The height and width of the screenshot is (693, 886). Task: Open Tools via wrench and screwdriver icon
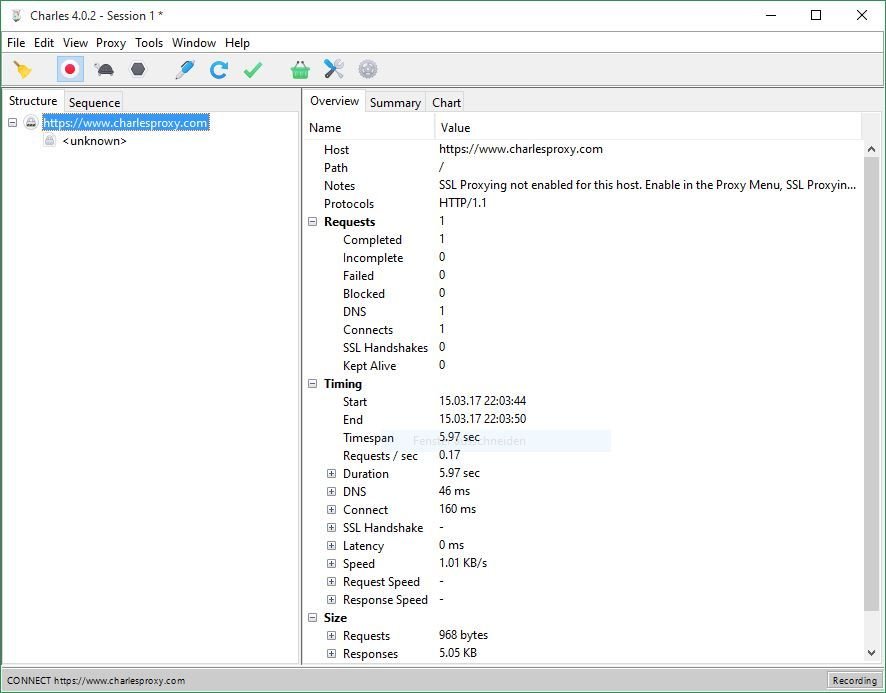(334, 70)
